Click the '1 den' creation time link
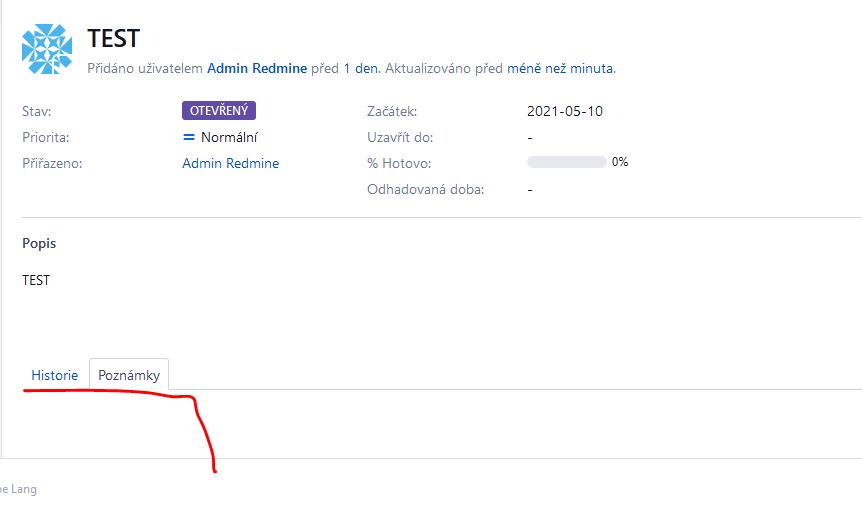This screenshot has width=862, height=521. tap(361, 69)
